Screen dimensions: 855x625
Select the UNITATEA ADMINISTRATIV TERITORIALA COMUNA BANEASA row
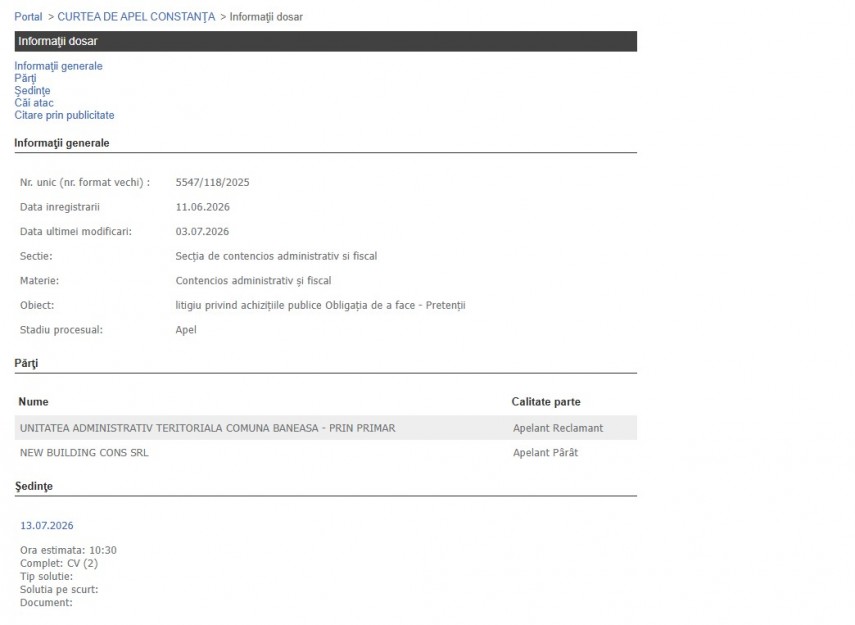tap(326, 428)
